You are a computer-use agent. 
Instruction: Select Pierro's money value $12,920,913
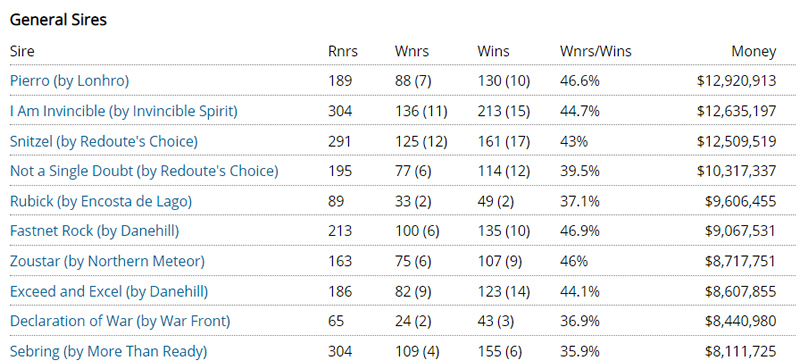tap(737, 81)
